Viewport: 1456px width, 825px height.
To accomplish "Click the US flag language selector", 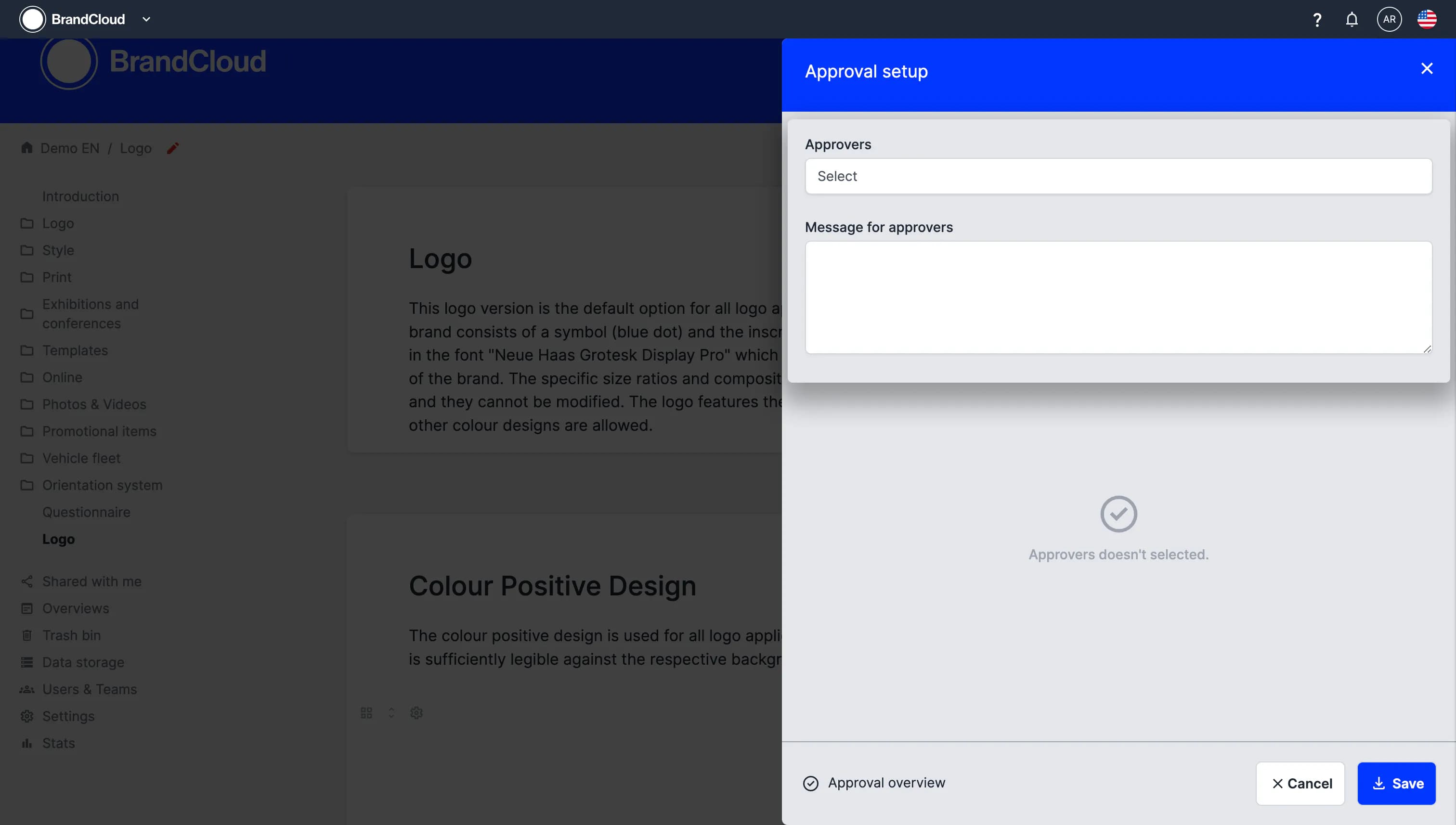I will [x=1427, y=19].
